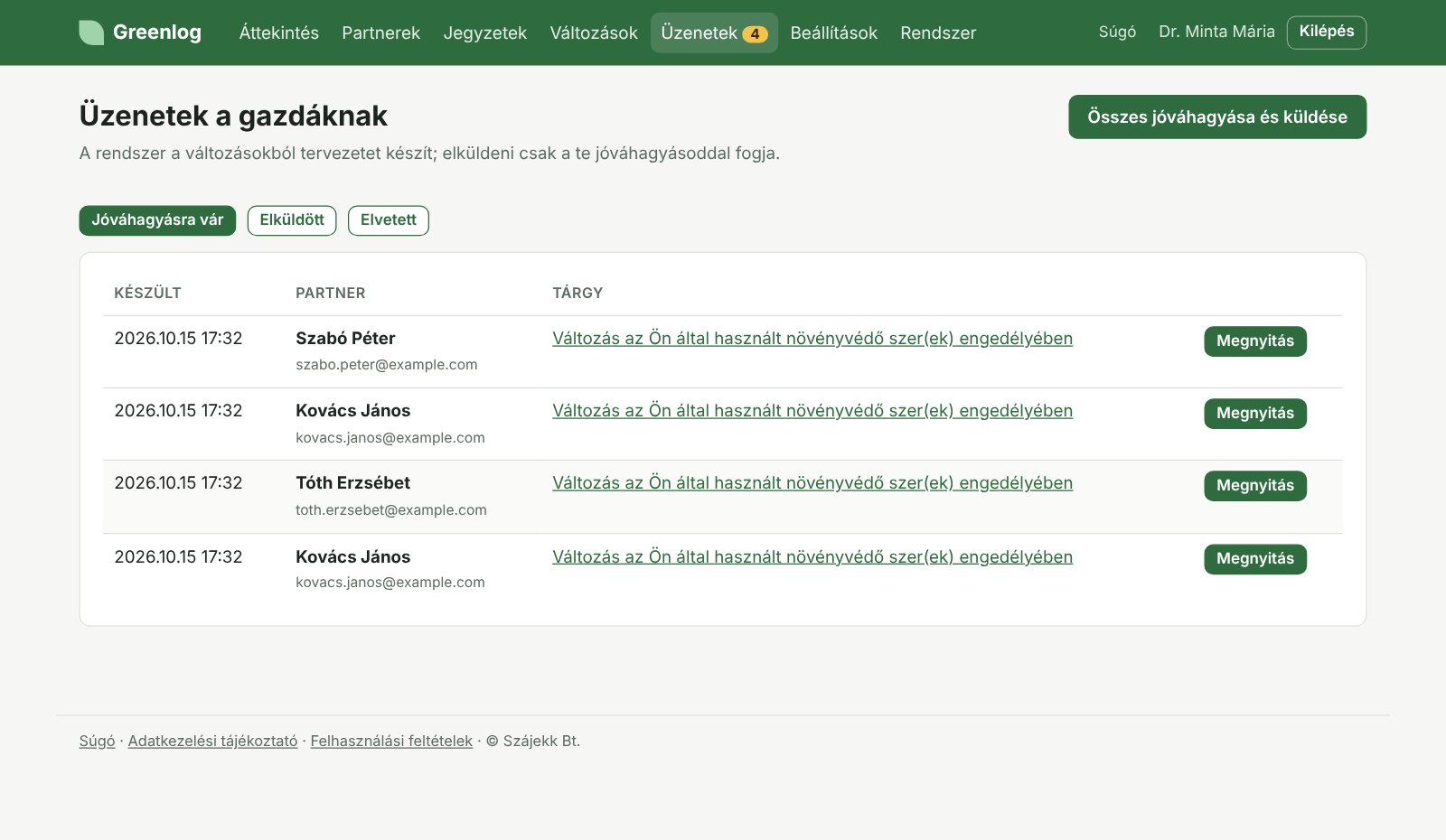Open the last Kovács János subject link
This screenshot has width=1446, height=840.
pos(812,557)
